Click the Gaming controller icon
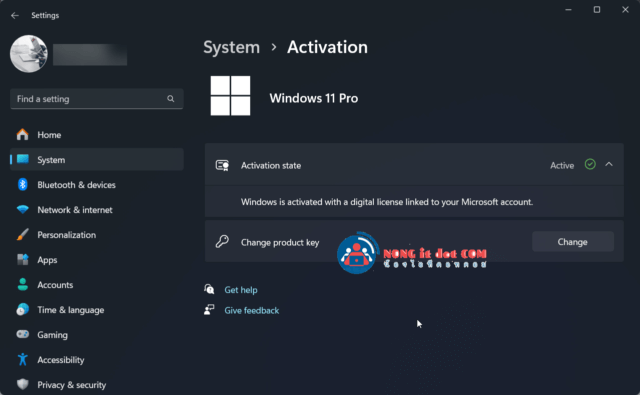This screenshot has height=395, width=640. click(x=23, y=334)
